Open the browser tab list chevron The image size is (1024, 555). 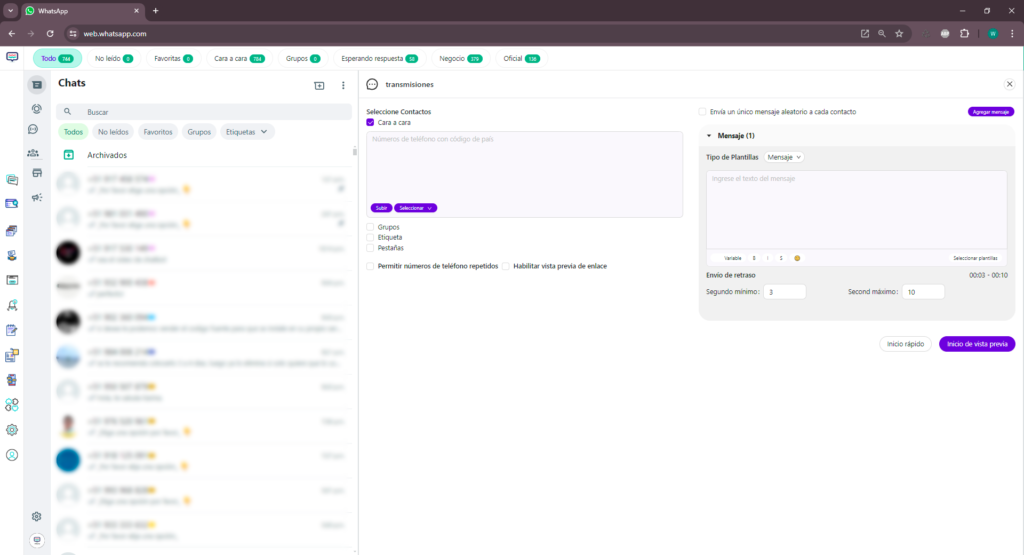[x=10, y=10]
